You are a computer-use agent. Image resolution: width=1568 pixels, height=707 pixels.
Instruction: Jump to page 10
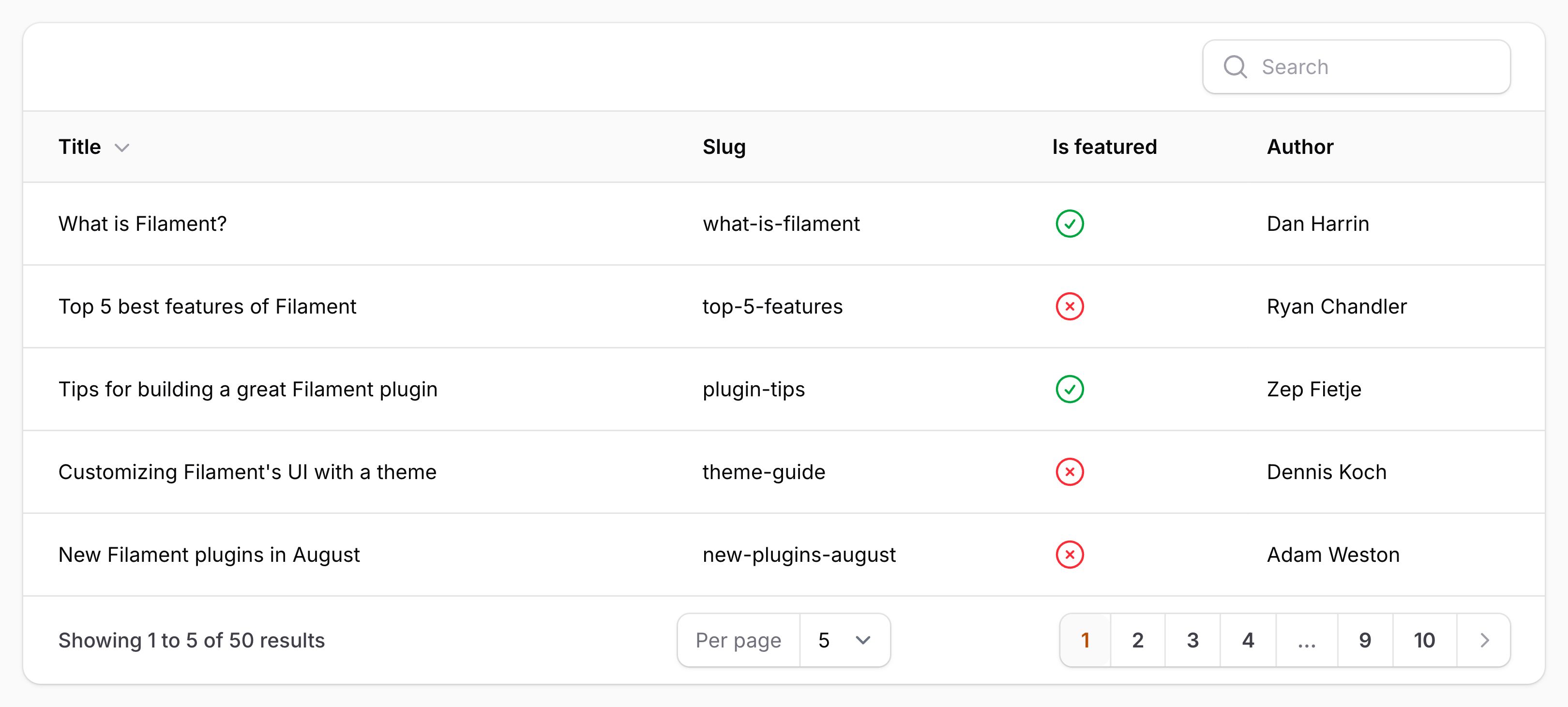click(1424, 640)
